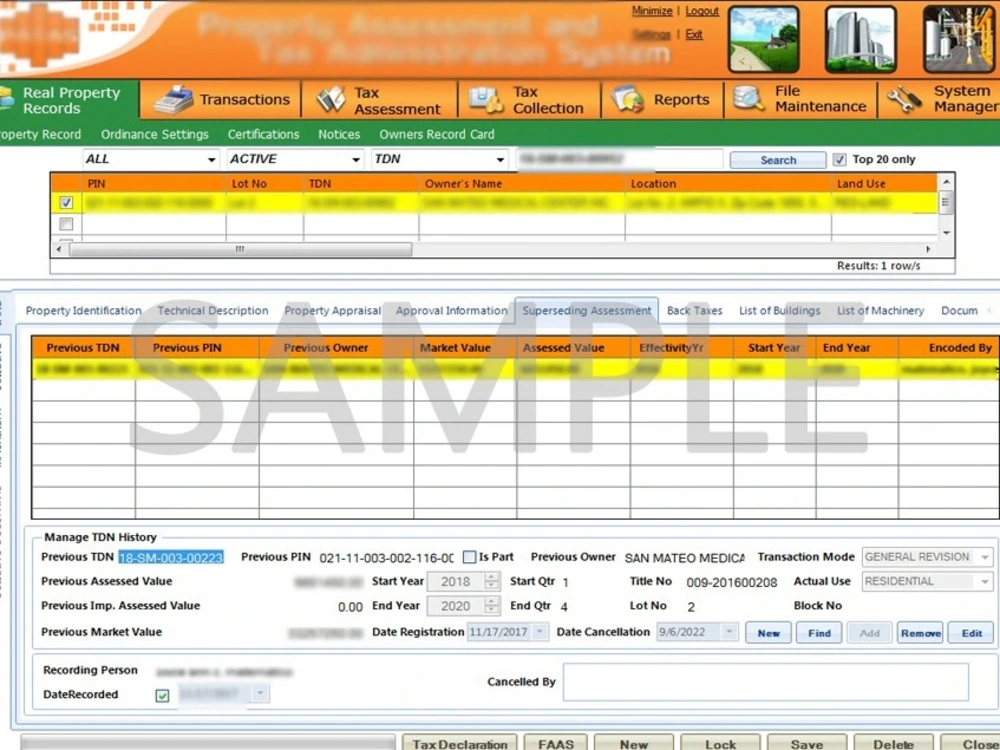1000x750 pixels.
Task: Open the Notices menu
Action: click(339, 135)
